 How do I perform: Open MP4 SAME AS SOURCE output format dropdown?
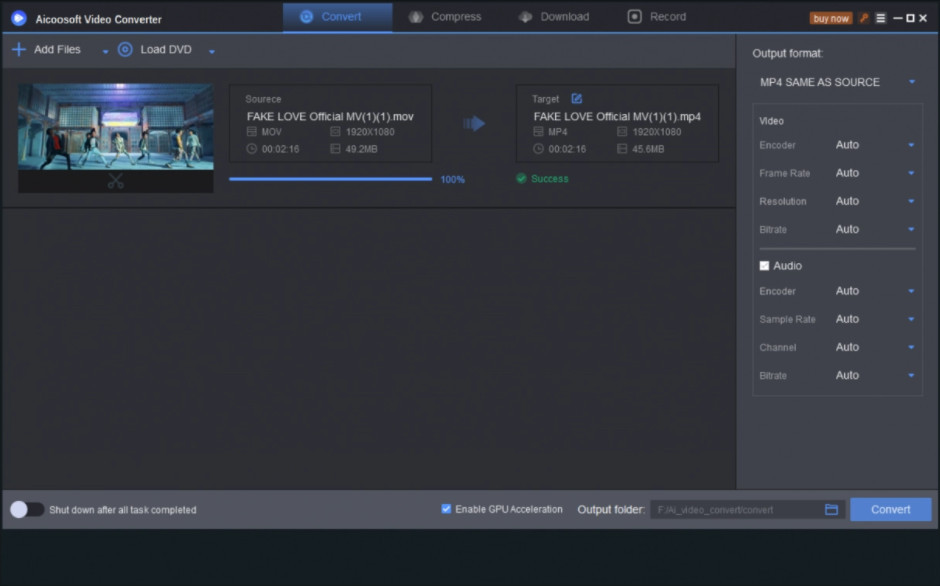(837, 82)
